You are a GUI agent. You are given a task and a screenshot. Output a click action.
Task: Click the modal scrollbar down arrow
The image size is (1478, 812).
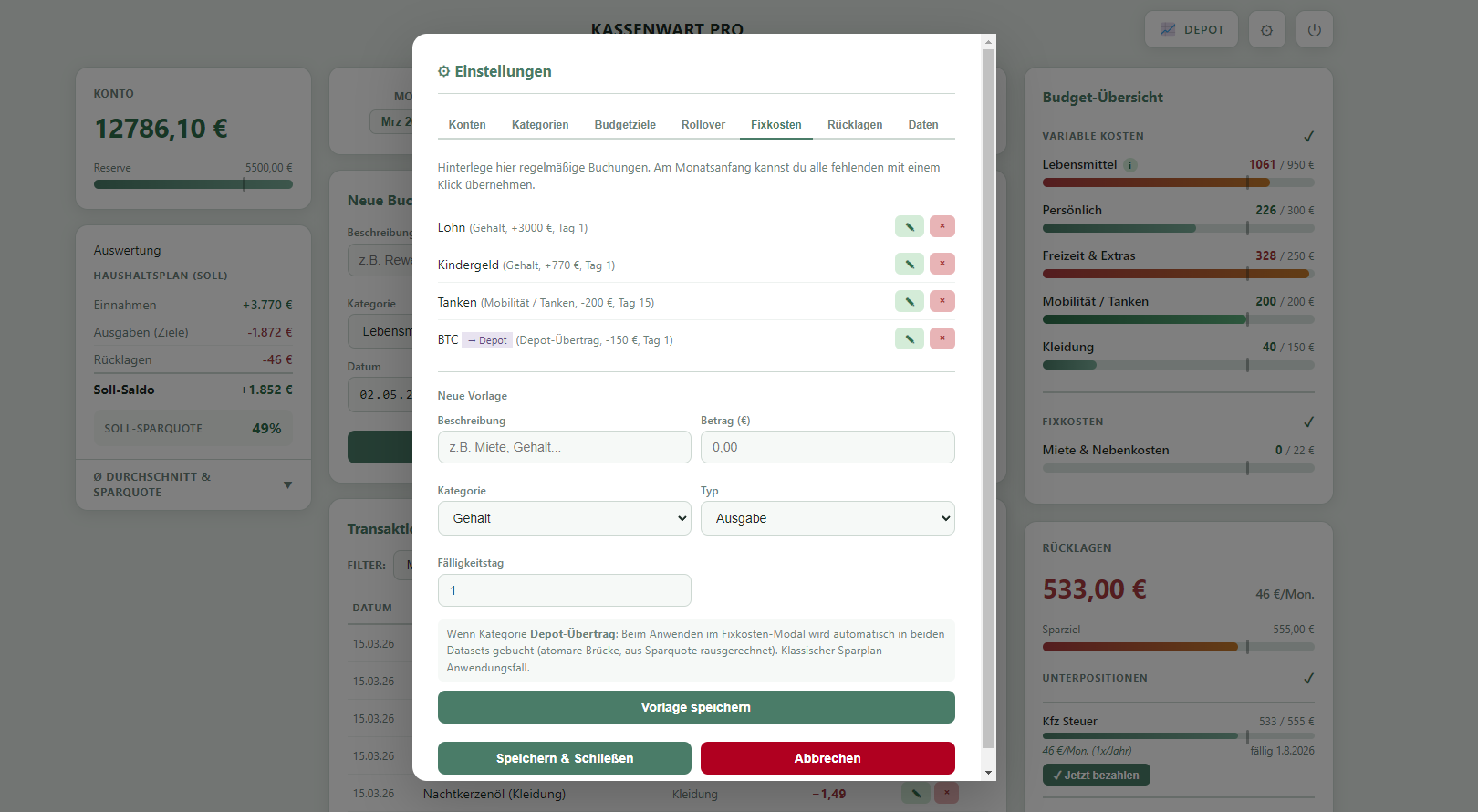click(x=988, y=773)
